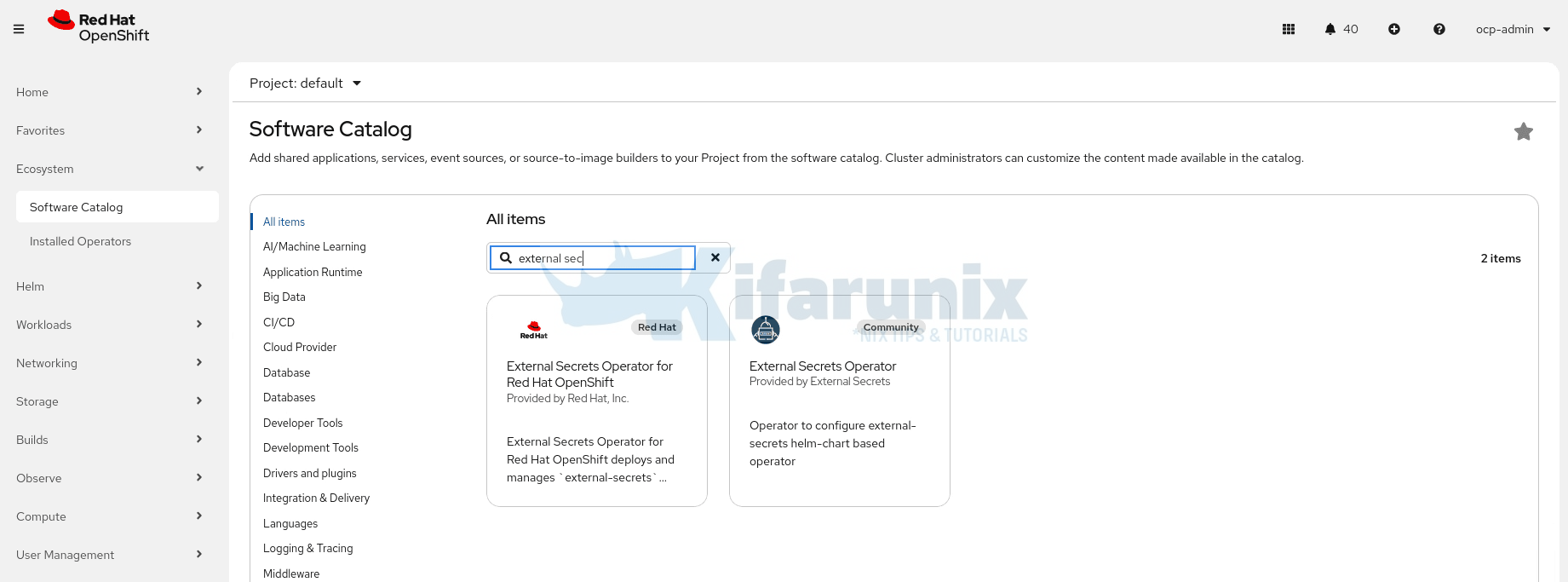Expand the Helm navigation section
The image size is (1568, 582).
(109, 286)
